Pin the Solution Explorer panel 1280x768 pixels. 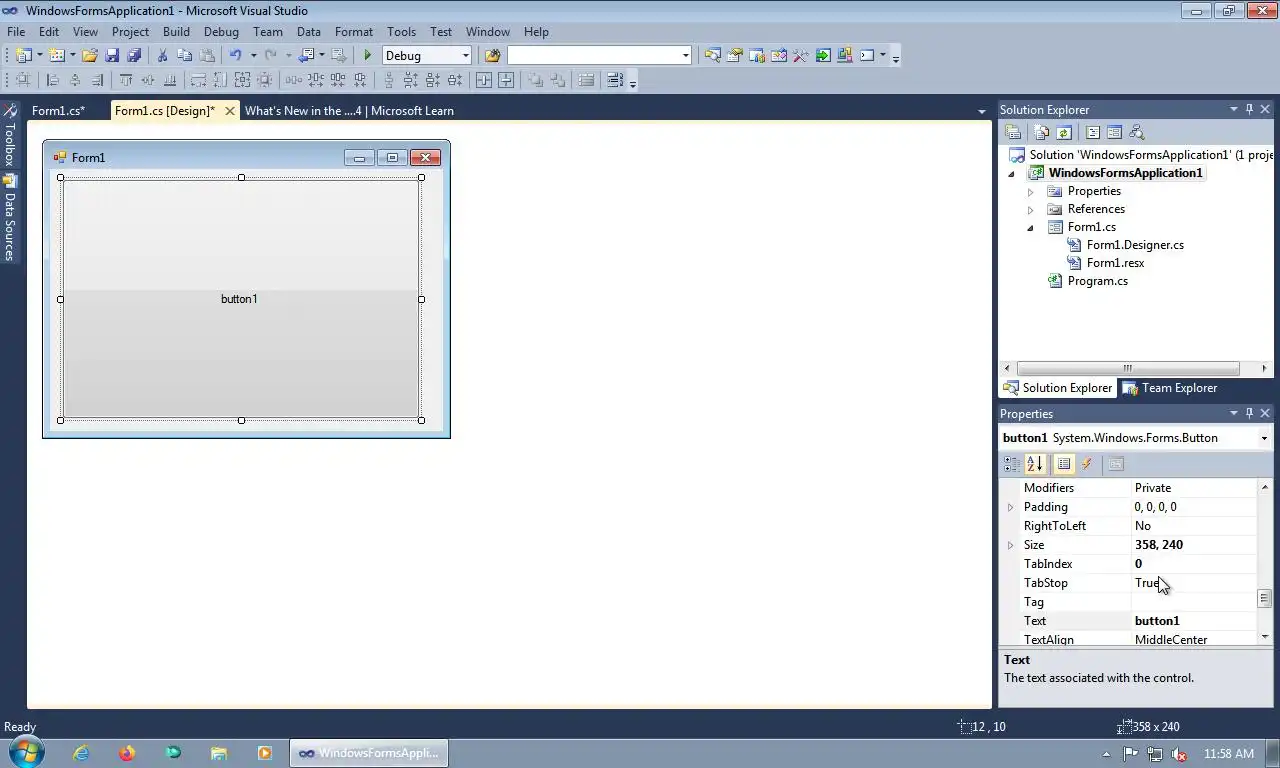[x=1249, y=109]
